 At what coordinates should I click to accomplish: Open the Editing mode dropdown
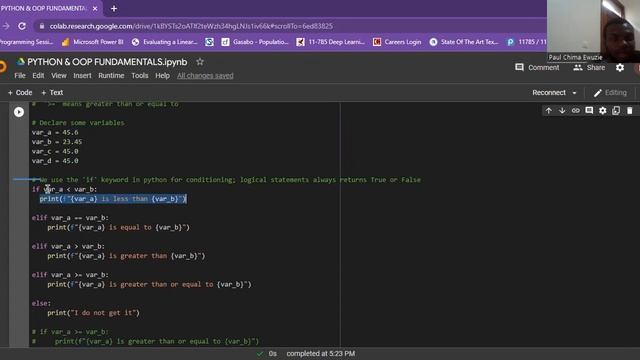[x=610, y=93]
